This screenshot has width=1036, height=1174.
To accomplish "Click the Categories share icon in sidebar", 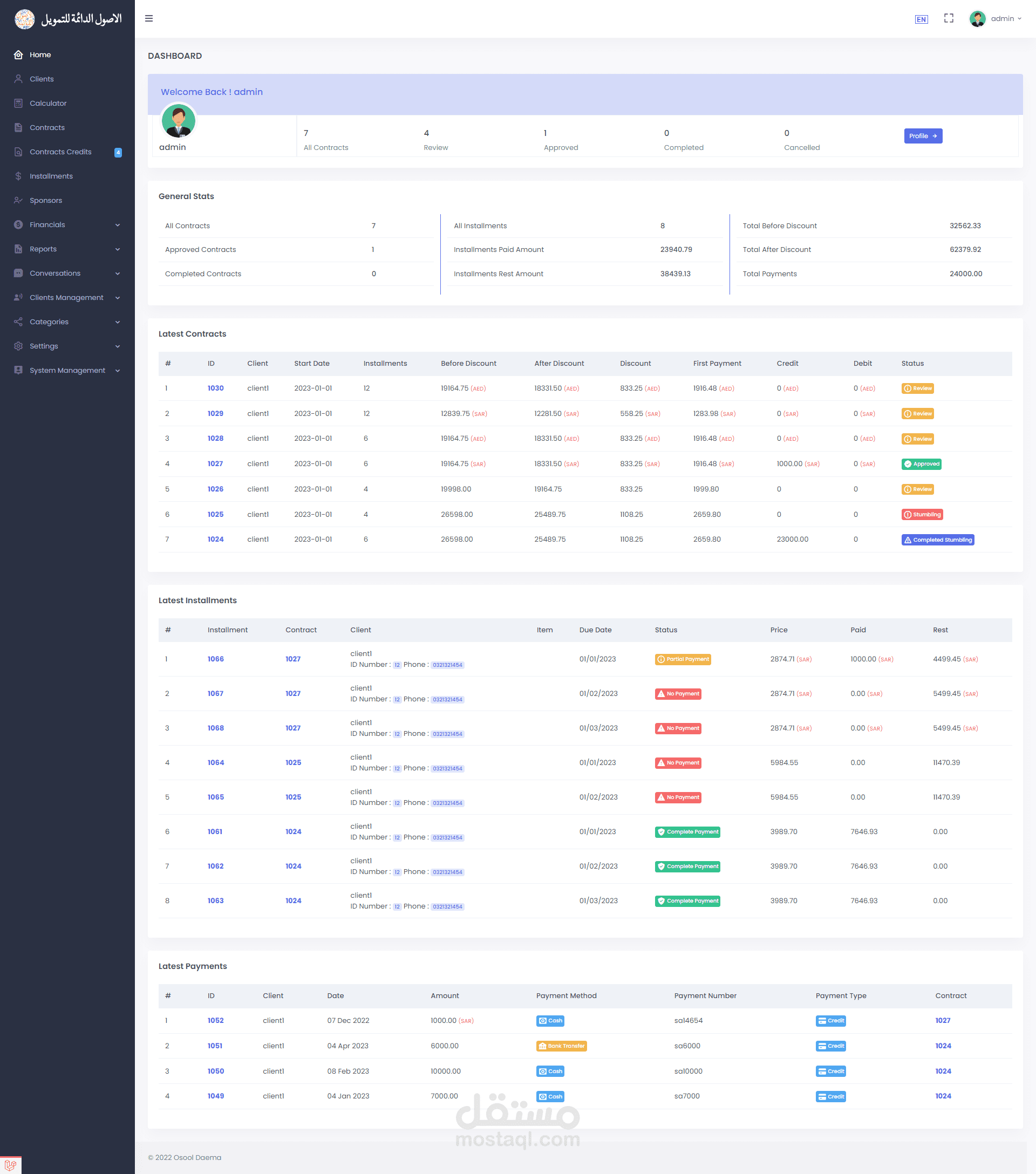I will 18,322.
